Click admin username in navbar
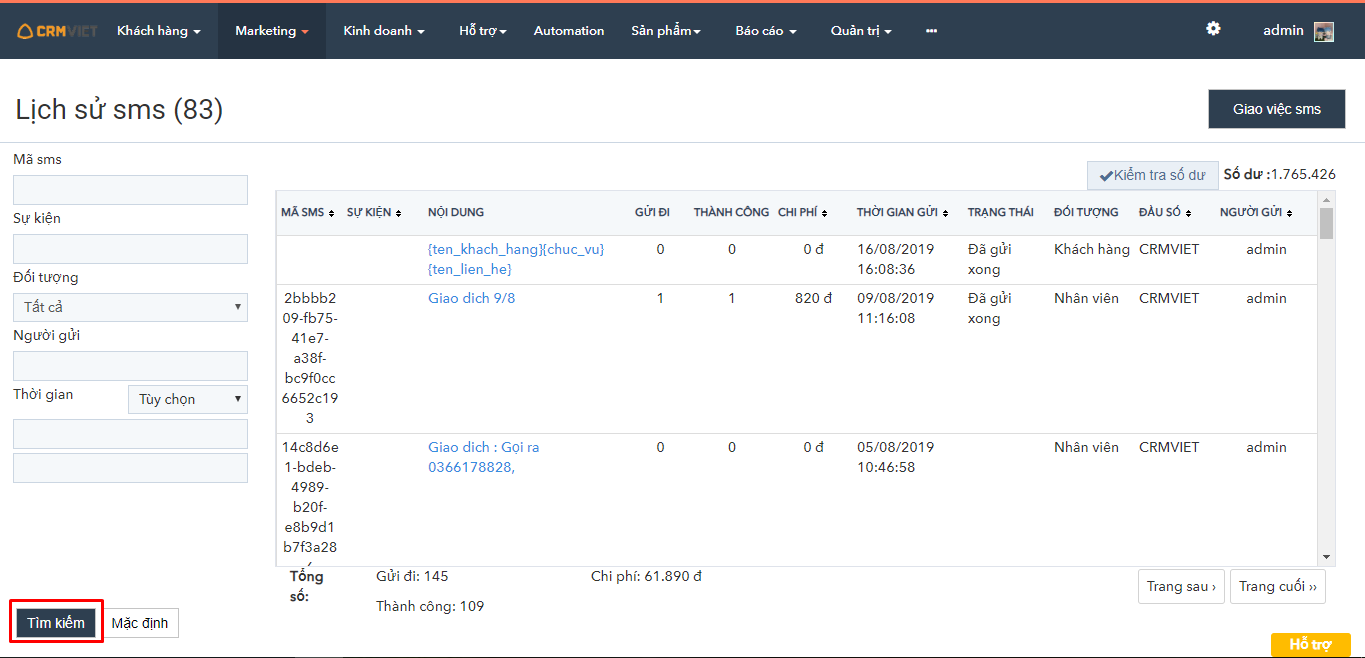 click(x=1283, y=31)
